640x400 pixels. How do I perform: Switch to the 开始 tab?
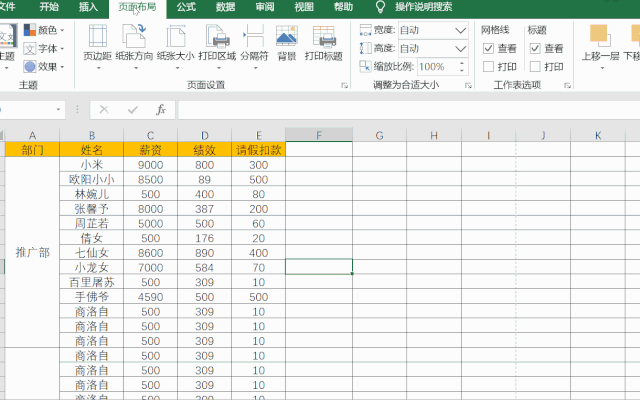pos(49,7)
